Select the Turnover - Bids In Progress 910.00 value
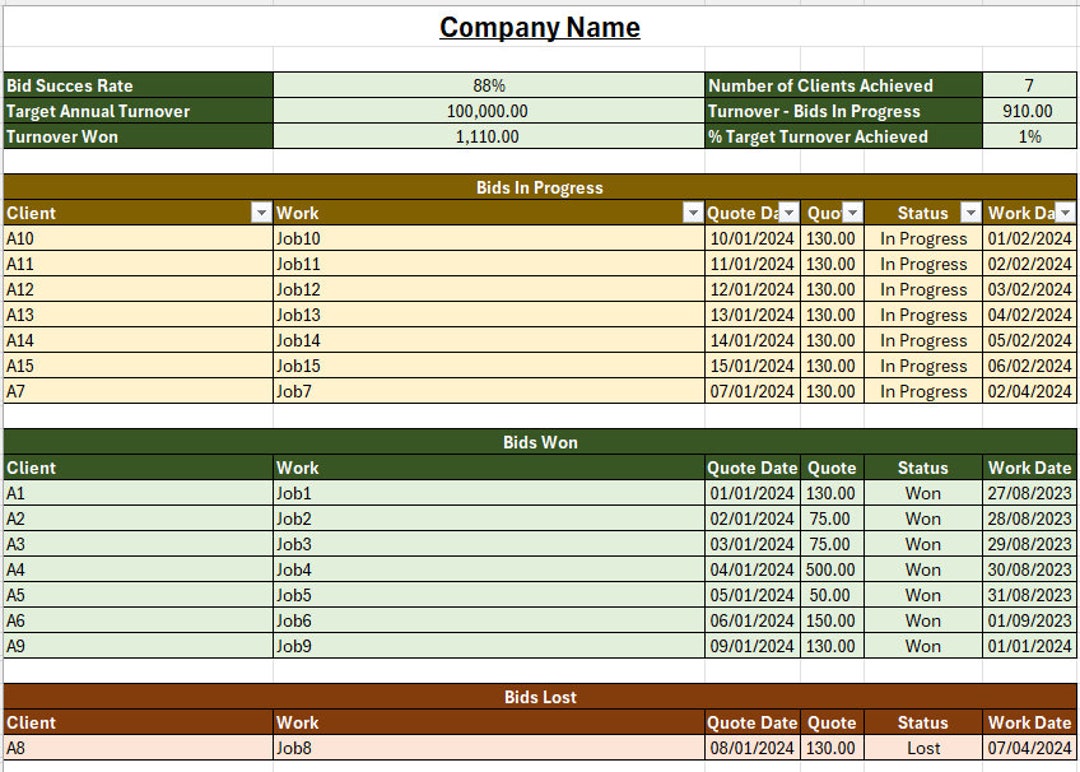Image resolution: width=1080 pixels, height=772 pixels. point(1027,111)
